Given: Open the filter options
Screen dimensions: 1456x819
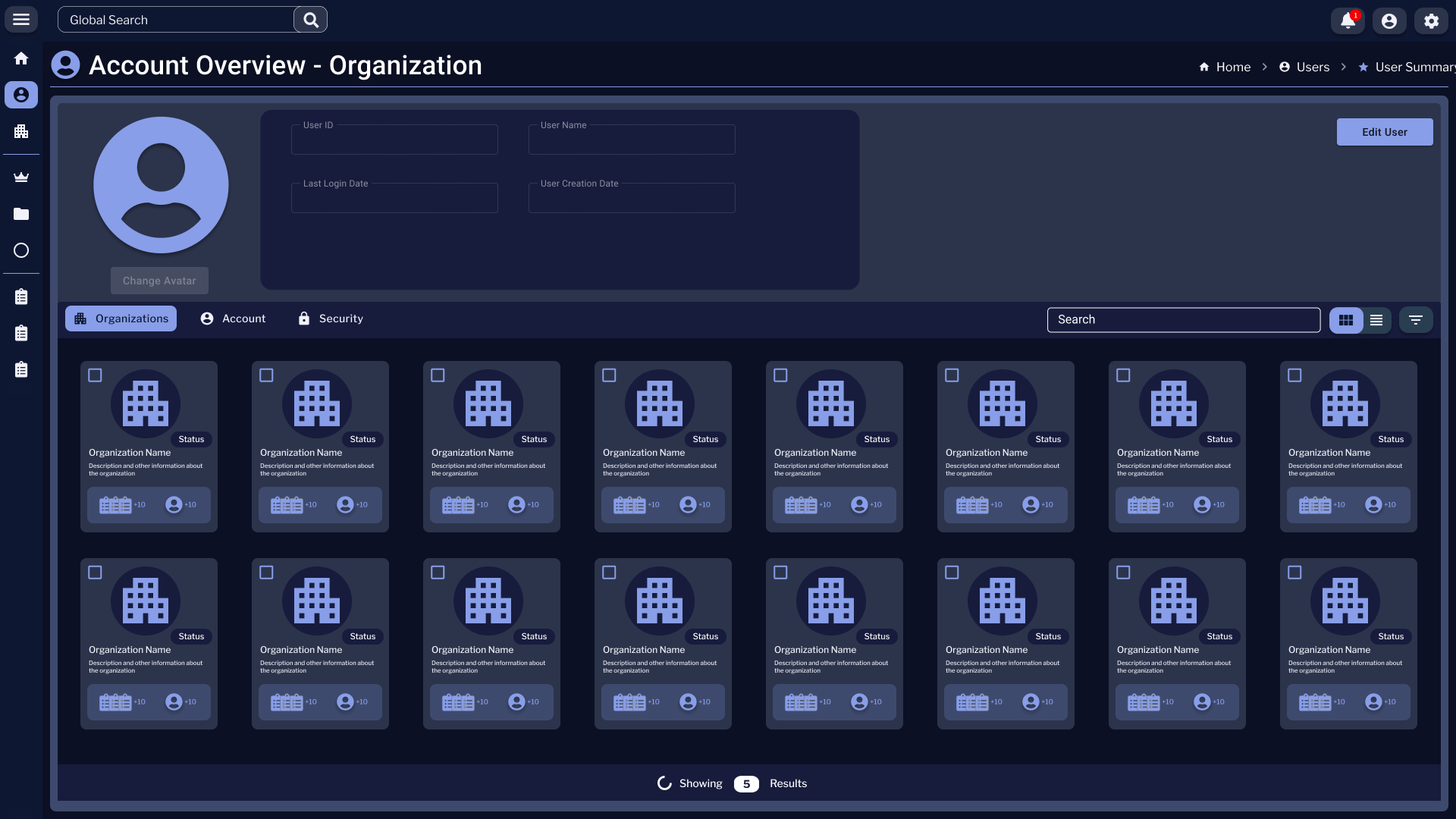Looking at the screenshot, I should (1416, 320).
